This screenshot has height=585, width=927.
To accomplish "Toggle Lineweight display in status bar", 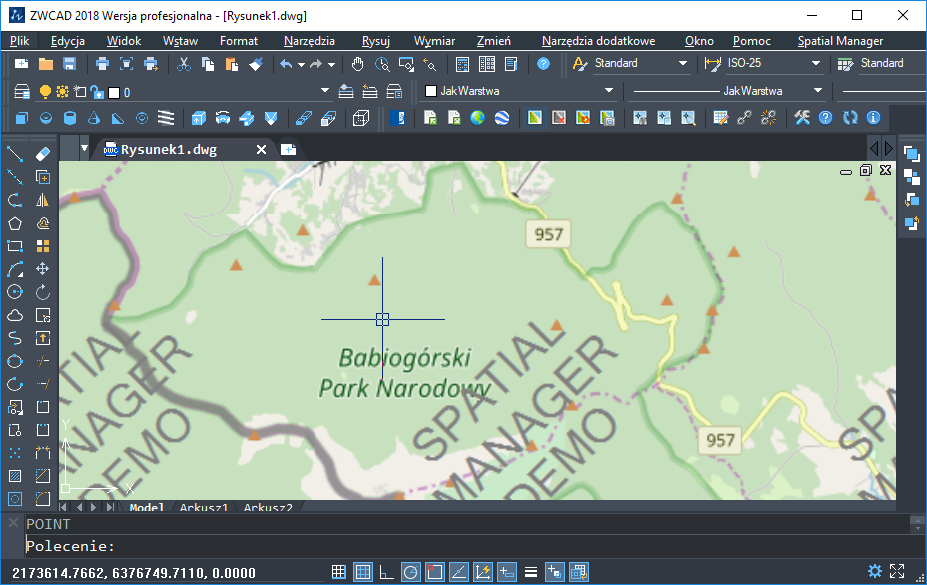I will [x=531, y=572].
